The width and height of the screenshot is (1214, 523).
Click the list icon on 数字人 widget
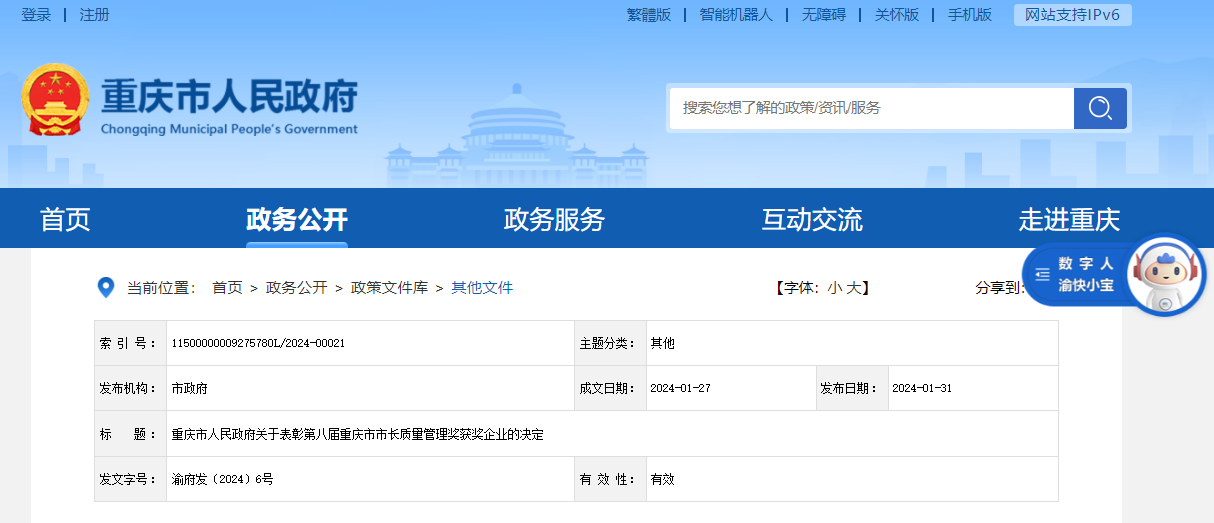tap(1042, 274)
